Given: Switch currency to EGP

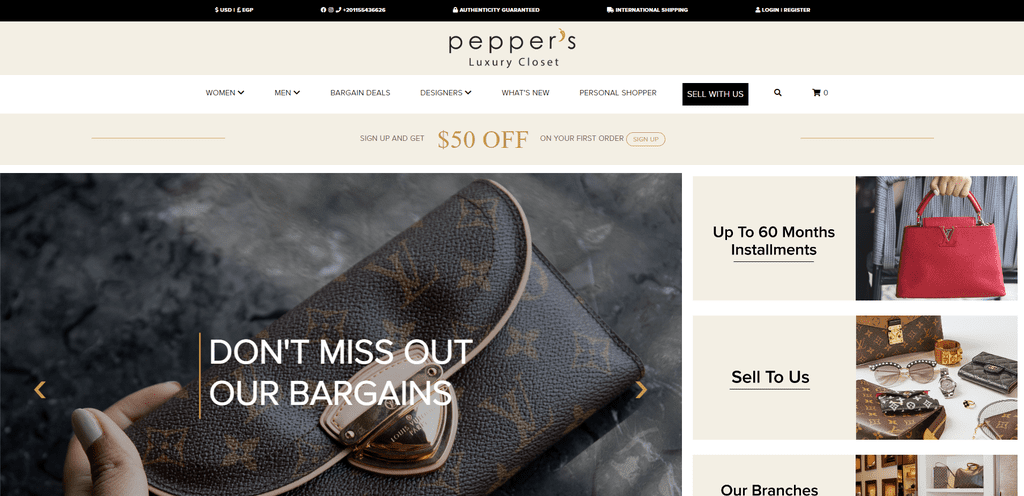Looking at the screenshot, I should 245,10.
